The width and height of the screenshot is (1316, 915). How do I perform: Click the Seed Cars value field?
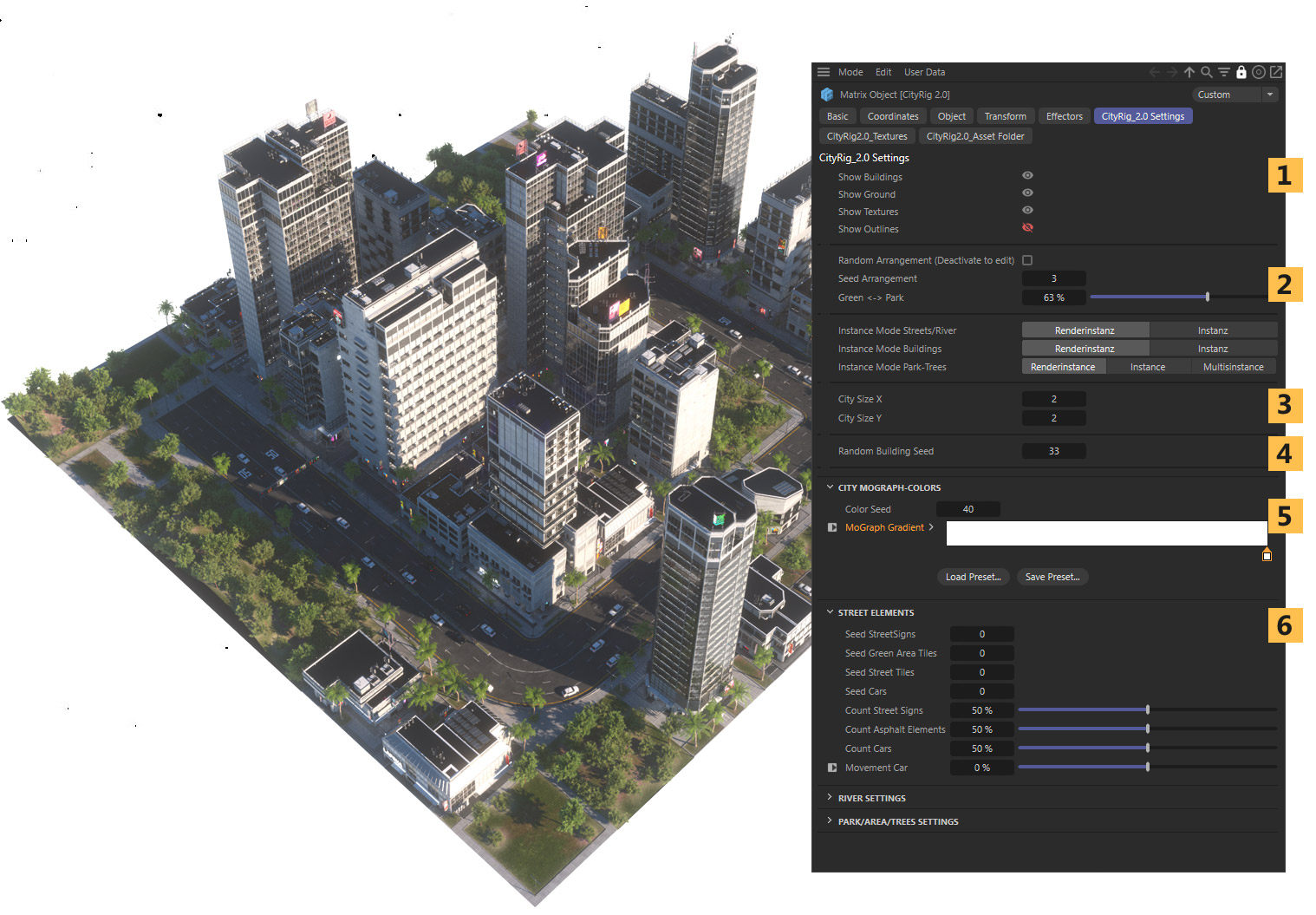pos(982,691)
